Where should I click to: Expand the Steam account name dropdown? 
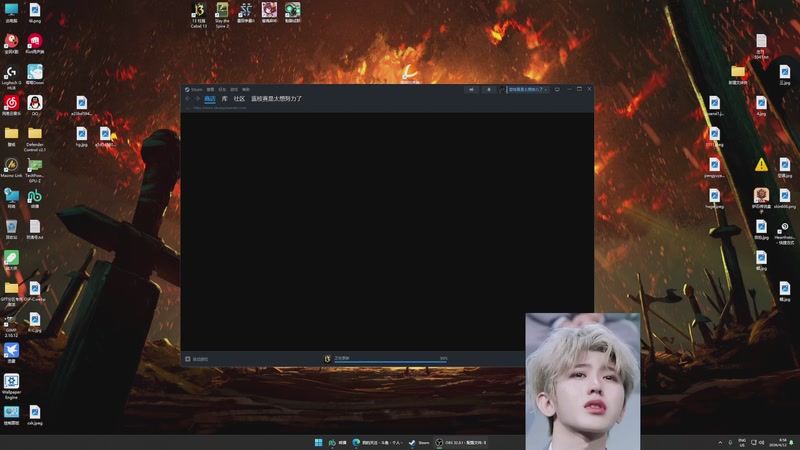tap(528, 89)
